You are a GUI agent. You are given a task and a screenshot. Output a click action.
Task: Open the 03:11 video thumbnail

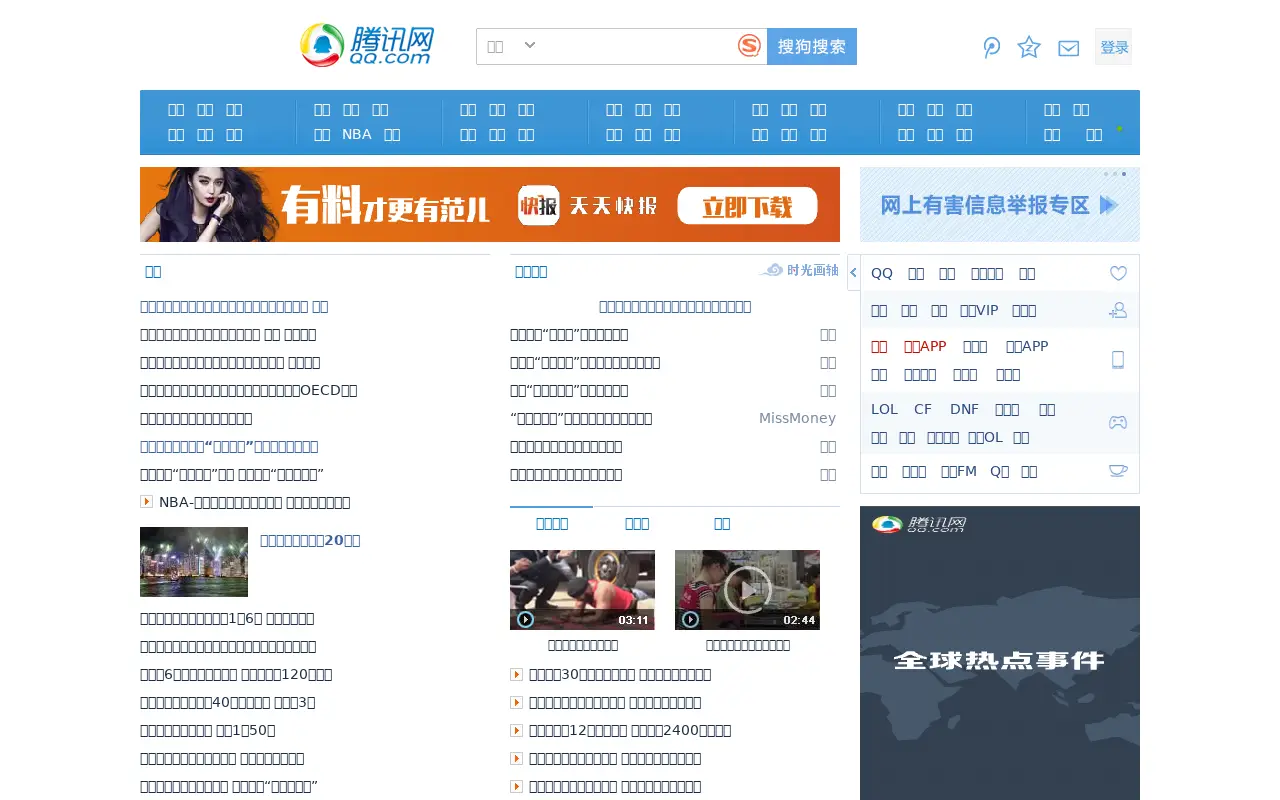[582, 590]
